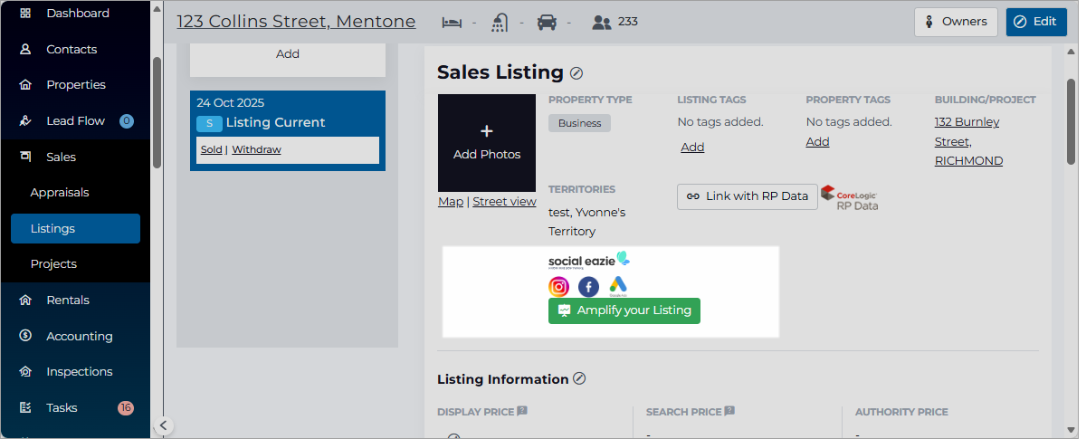Click Search Price help icon
This screenshot has height=439, width=1080.
(x=729, y=411)
